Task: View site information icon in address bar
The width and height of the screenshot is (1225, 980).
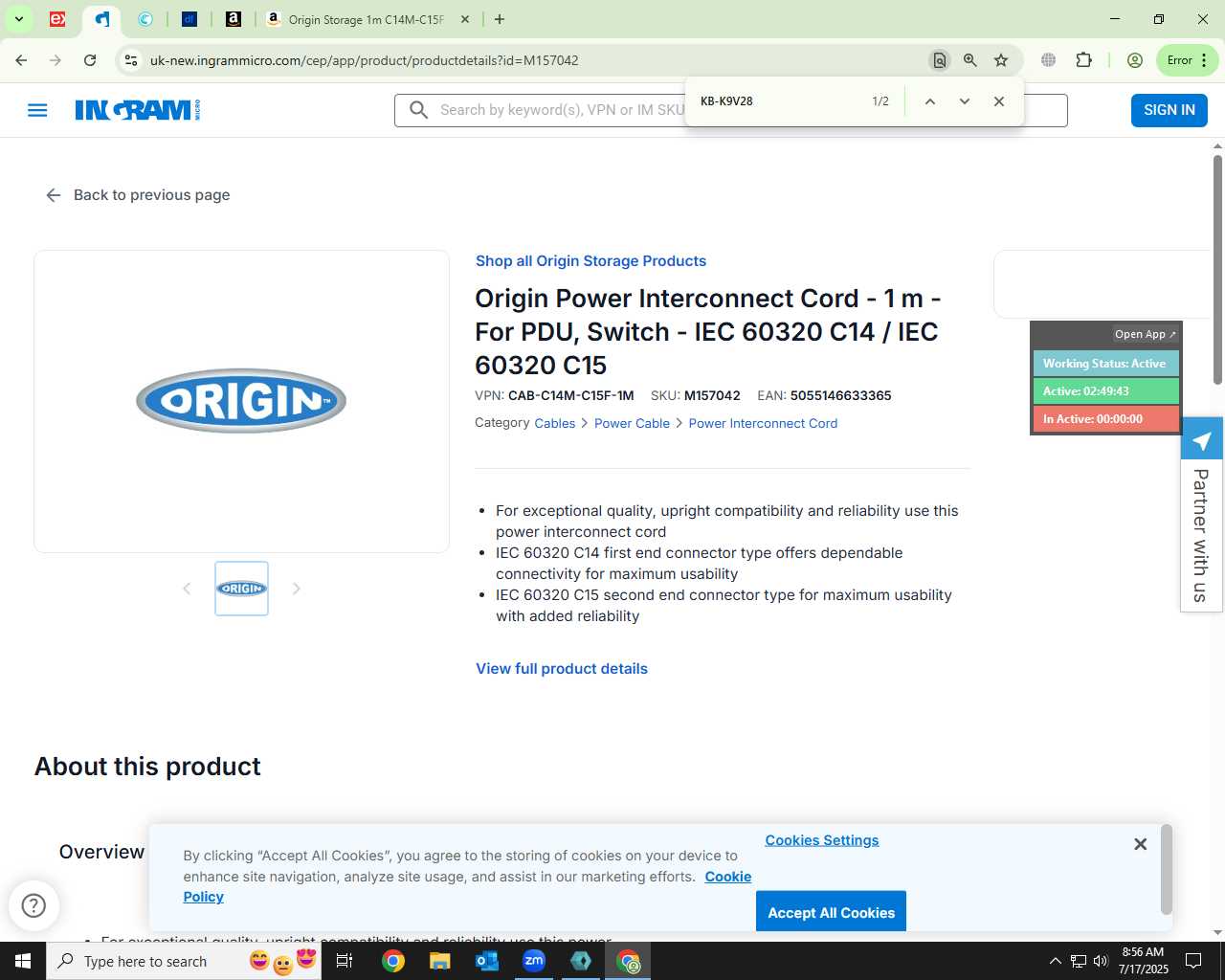Action: (x=131, y=60)
